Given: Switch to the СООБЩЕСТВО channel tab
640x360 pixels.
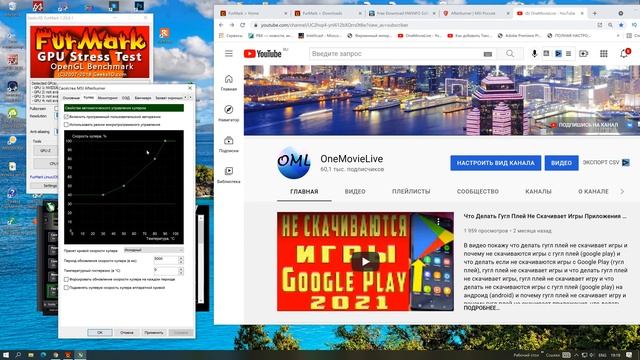Looking at the screenshot, I should tap(478, 191).
